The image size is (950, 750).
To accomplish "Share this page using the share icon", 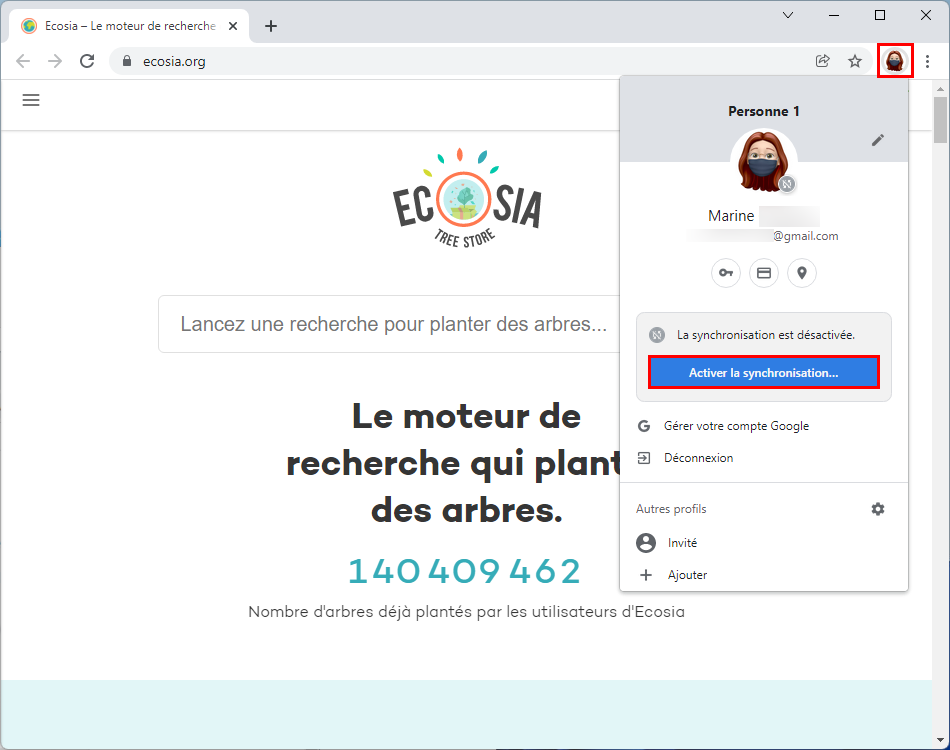I will point(822,61).
